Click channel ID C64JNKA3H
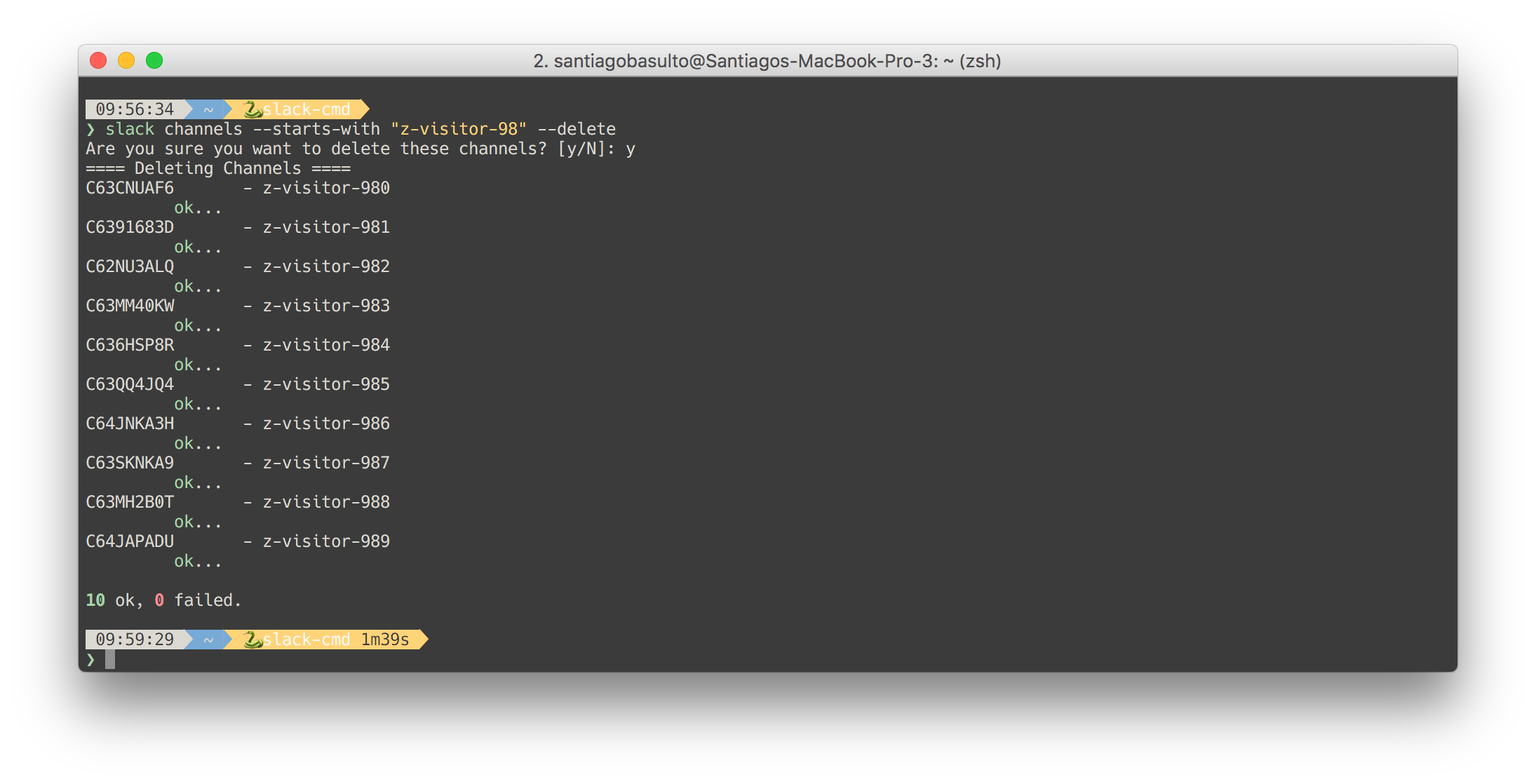 tap(130, 424)
